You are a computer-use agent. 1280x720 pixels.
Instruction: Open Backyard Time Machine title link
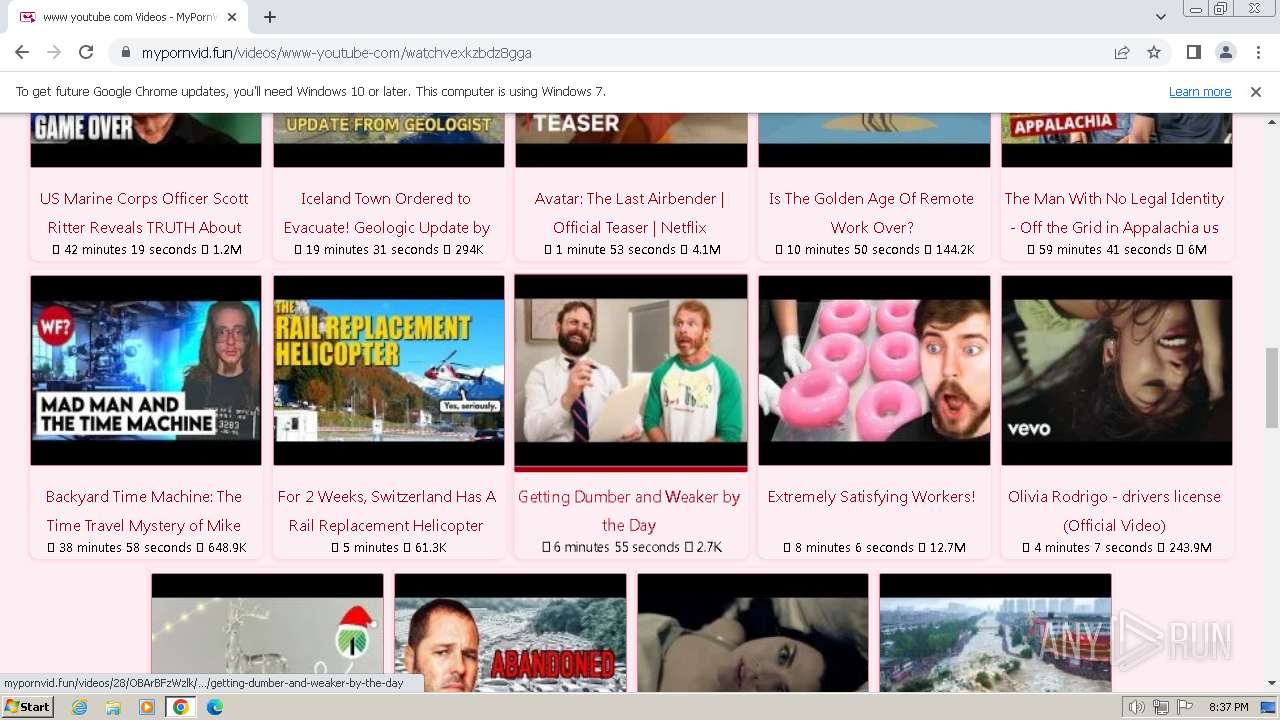tap(144, 510)
